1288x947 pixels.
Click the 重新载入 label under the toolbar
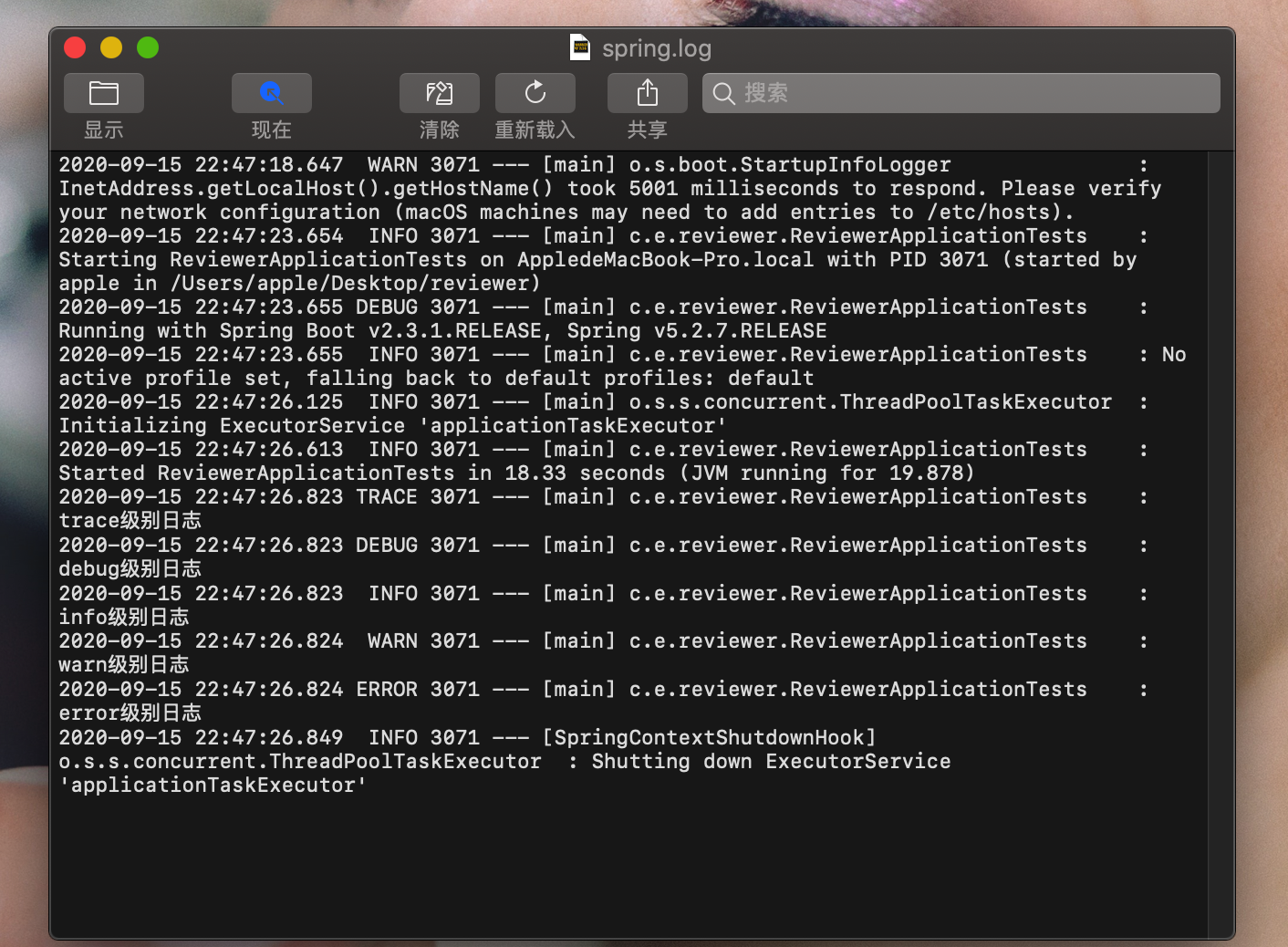click(535, 130)
